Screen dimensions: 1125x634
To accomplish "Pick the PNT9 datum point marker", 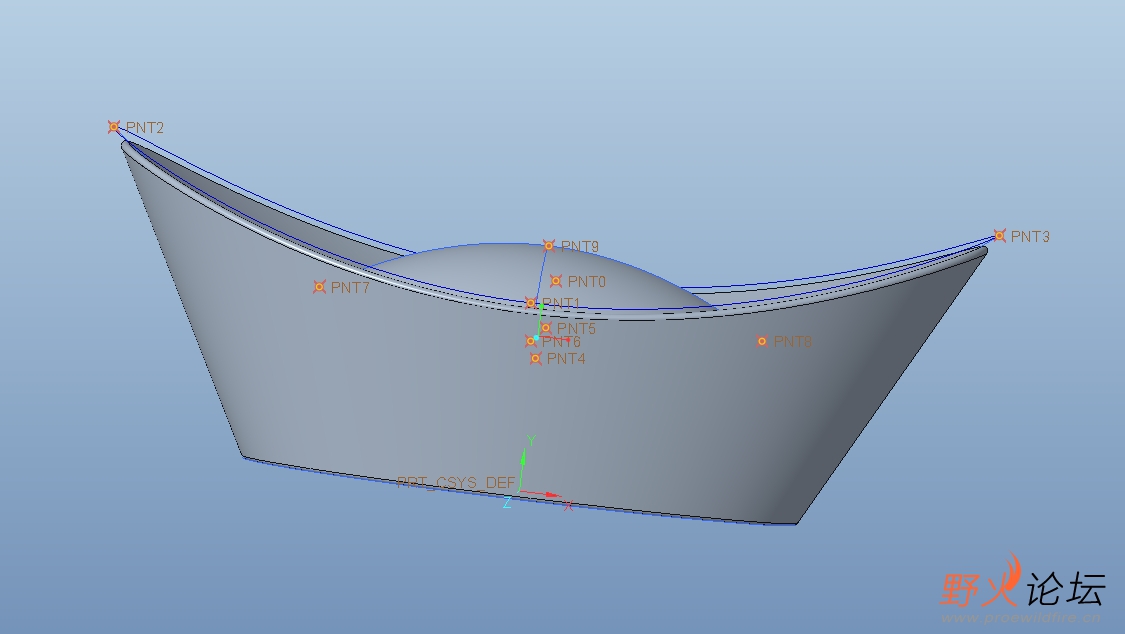I will pyautogui.click(x=548, y=245).
